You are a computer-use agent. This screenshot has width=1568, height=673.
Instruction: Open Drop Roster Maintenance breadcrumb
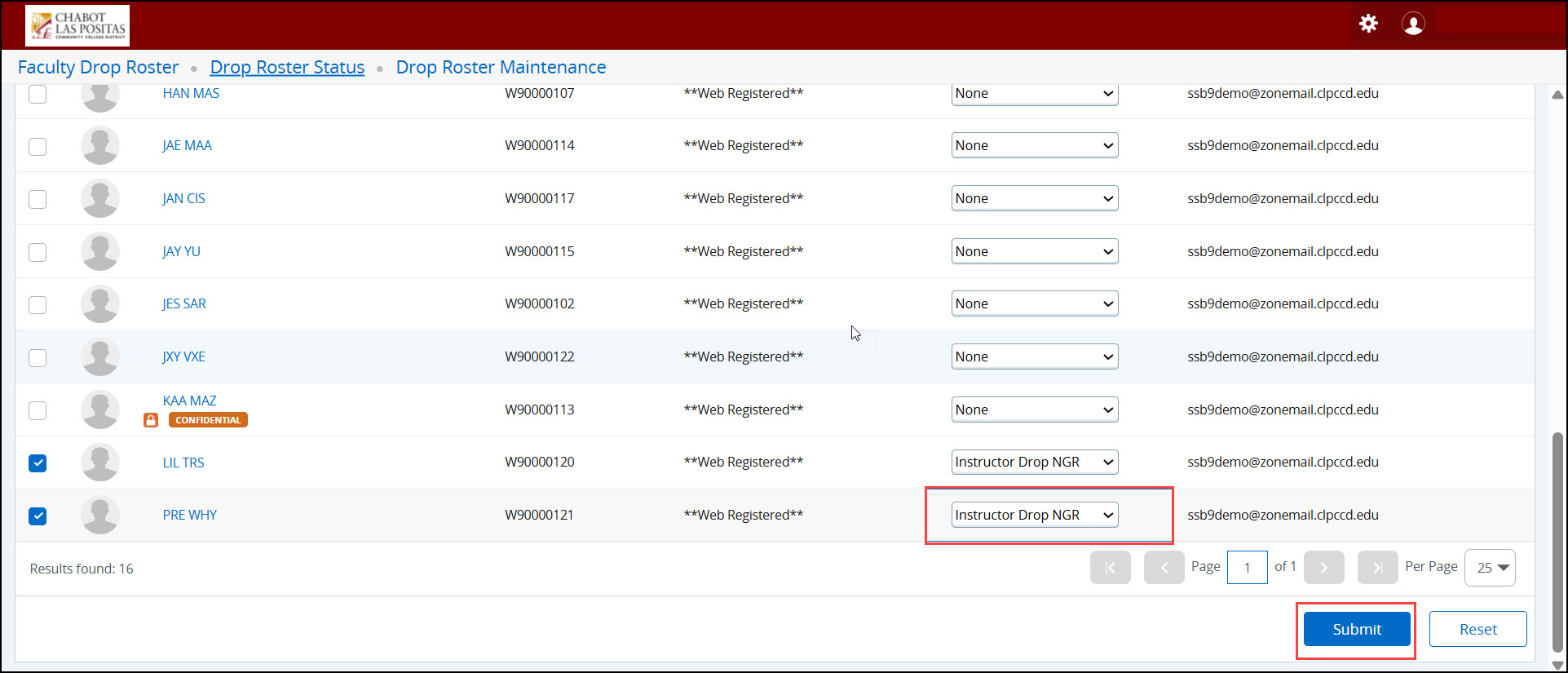(x=501, y=67)
